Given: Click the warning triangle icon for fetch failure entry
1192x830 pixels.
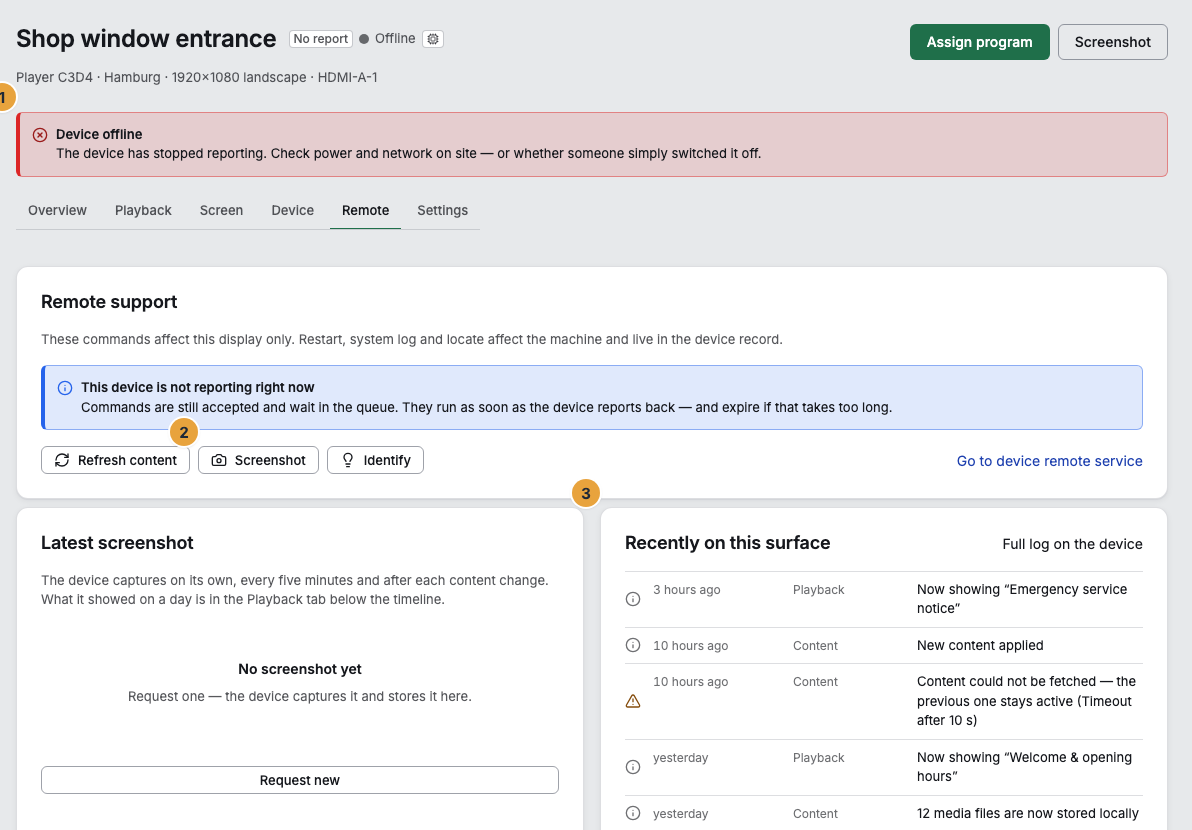Looking at the screenshot, I should coord(632,701).
